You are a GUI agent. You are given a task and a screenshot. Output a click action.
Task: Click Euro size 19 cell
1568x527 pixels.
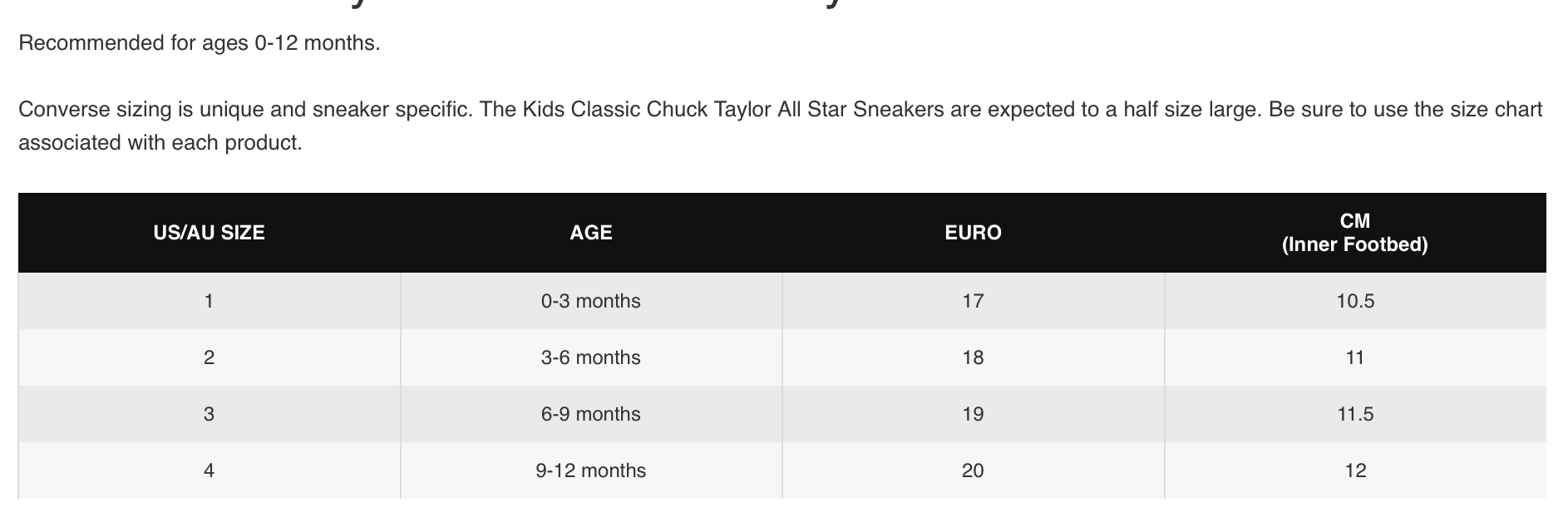tap(973, 414)
